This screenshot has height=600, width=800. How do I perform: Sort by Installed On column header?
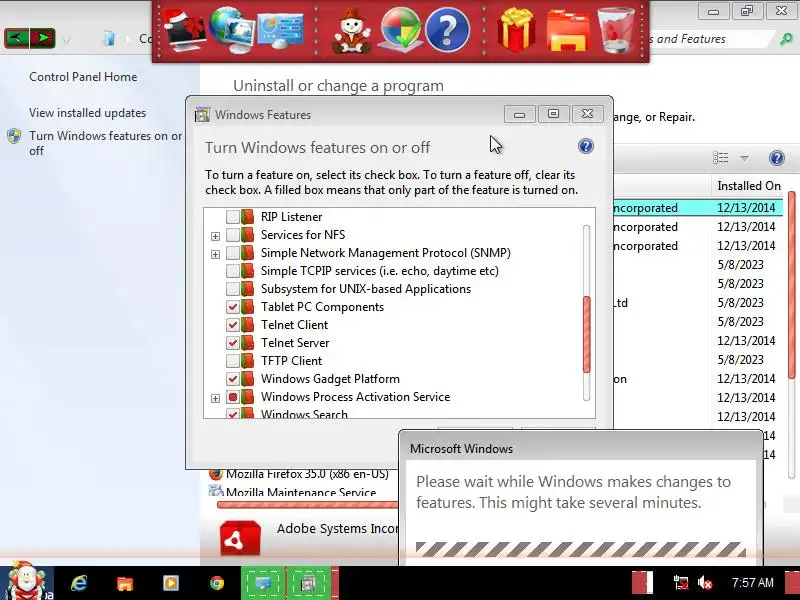(748, 186)
